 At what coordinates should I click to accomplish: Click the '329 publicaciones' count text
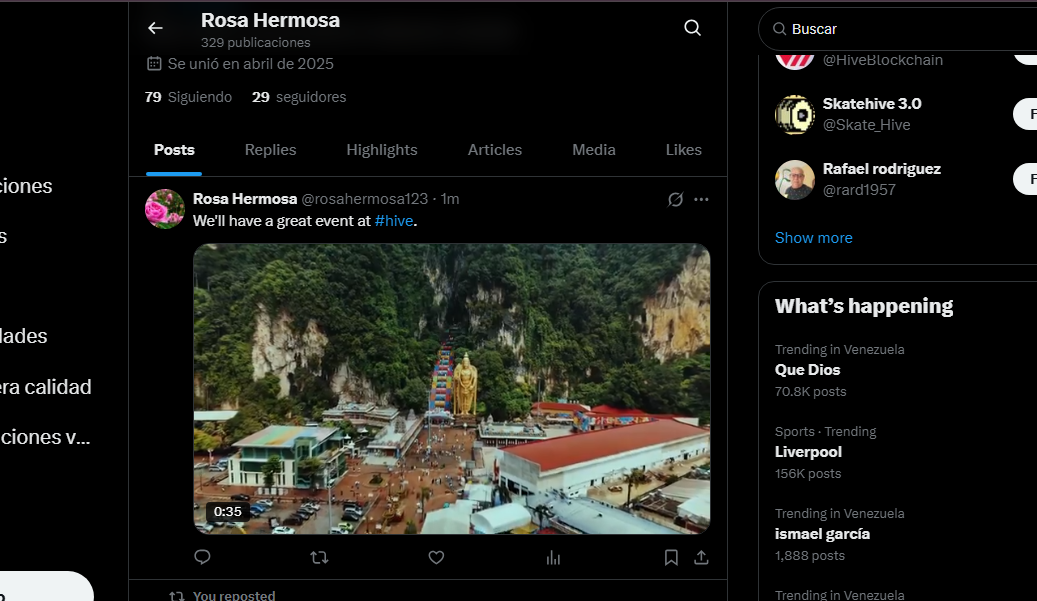coord(255,43)
